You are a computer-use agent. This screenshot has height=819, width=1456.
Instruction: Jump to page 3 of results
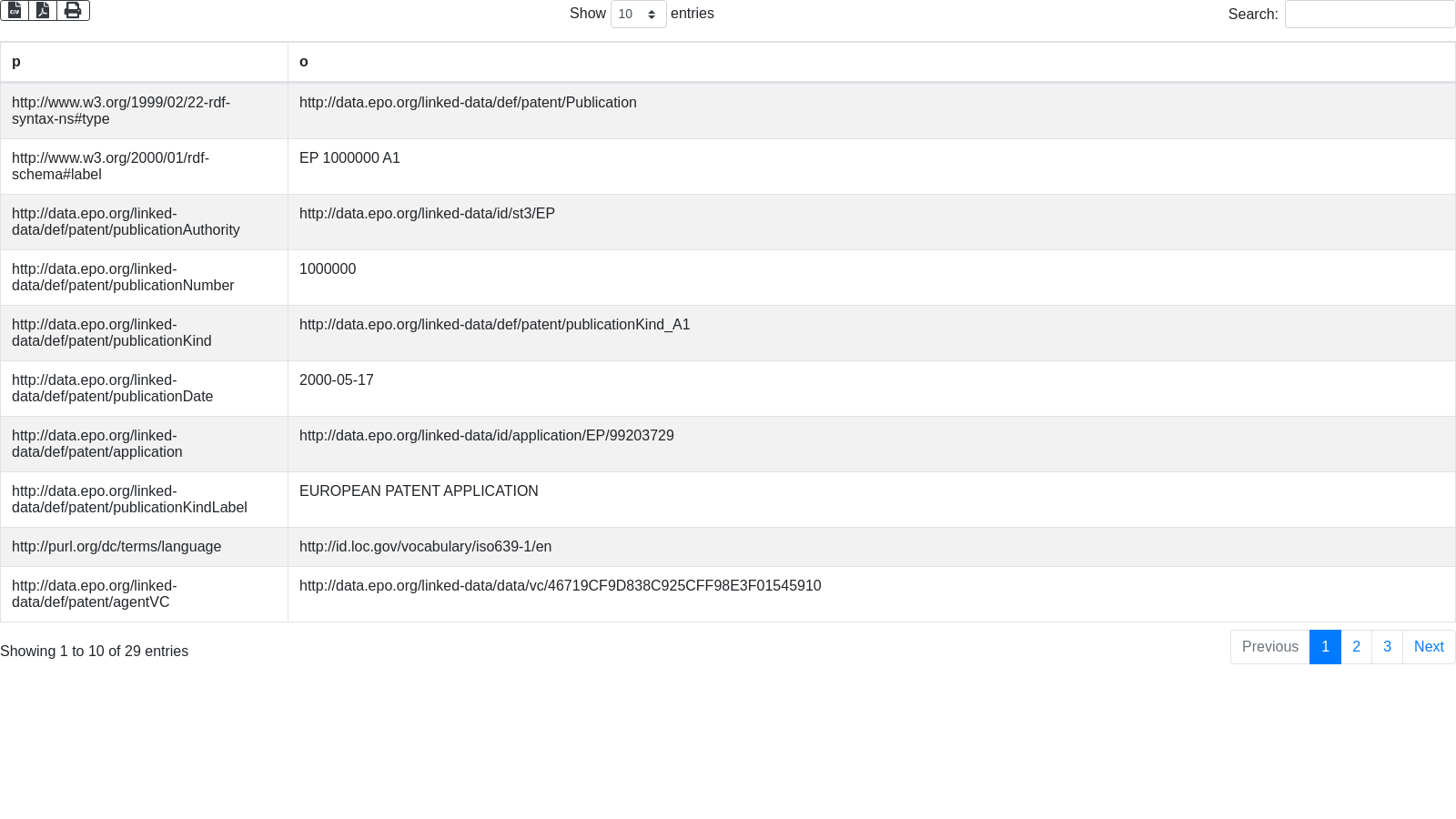pos(1387,647)
